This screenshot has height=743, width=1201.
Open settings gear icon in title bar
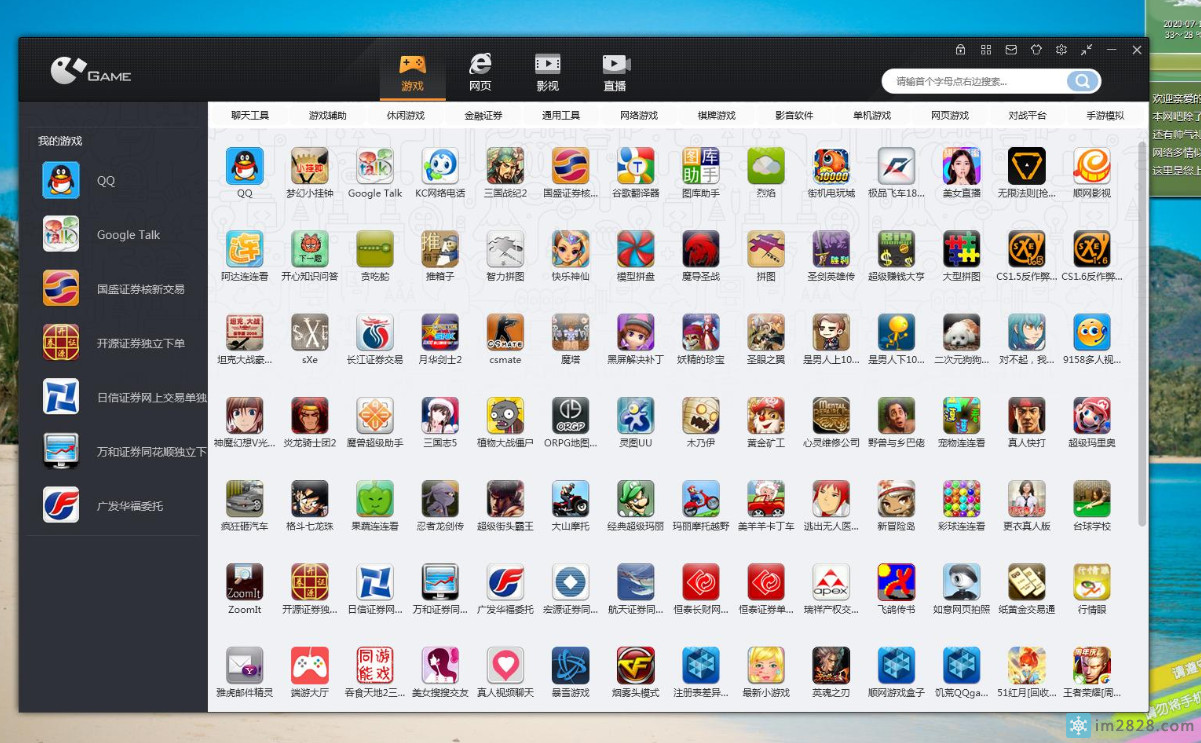point(1061,50)
